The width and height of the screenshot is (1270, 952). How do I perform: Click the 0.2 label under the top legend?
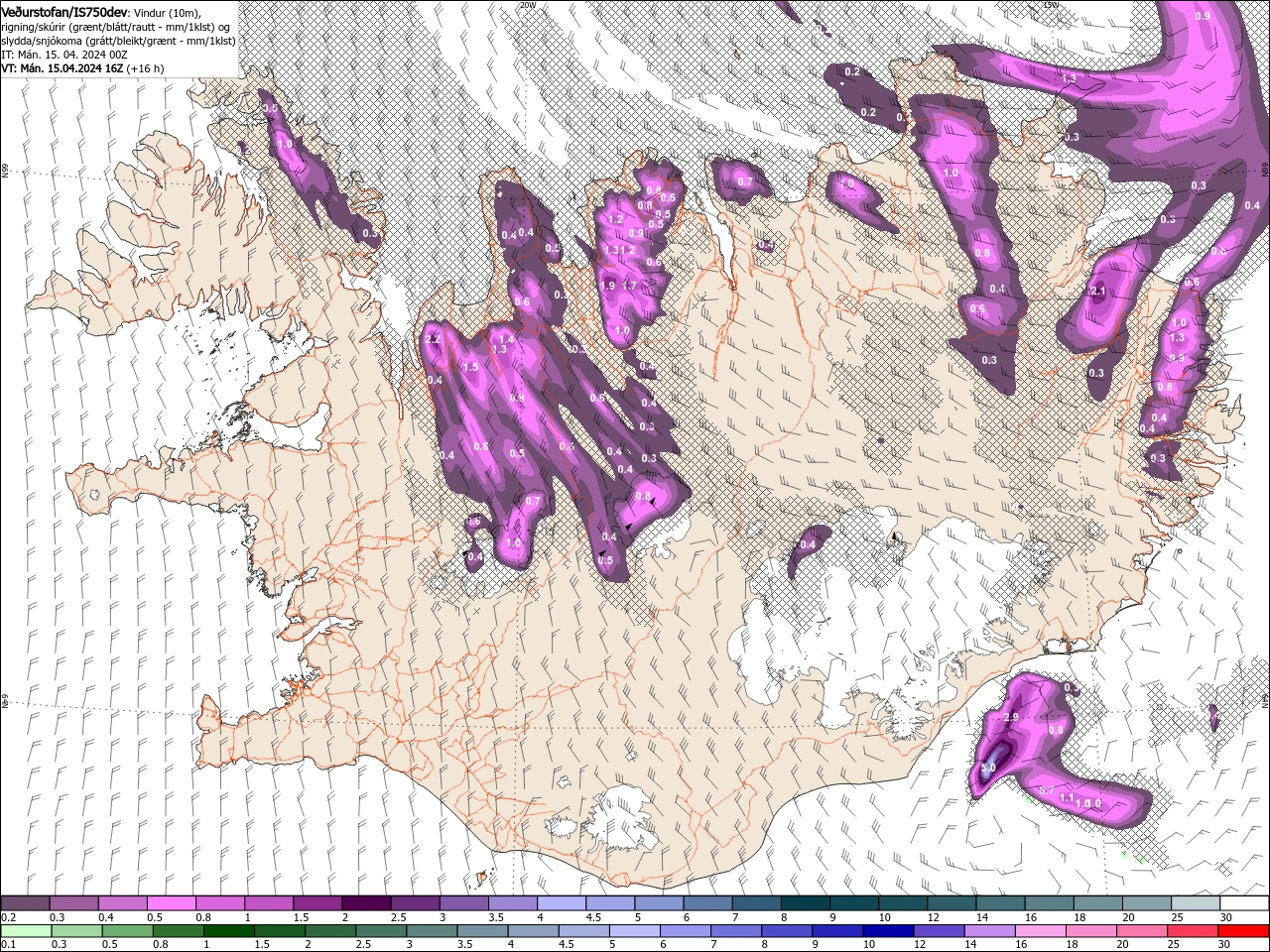(8, 917)
